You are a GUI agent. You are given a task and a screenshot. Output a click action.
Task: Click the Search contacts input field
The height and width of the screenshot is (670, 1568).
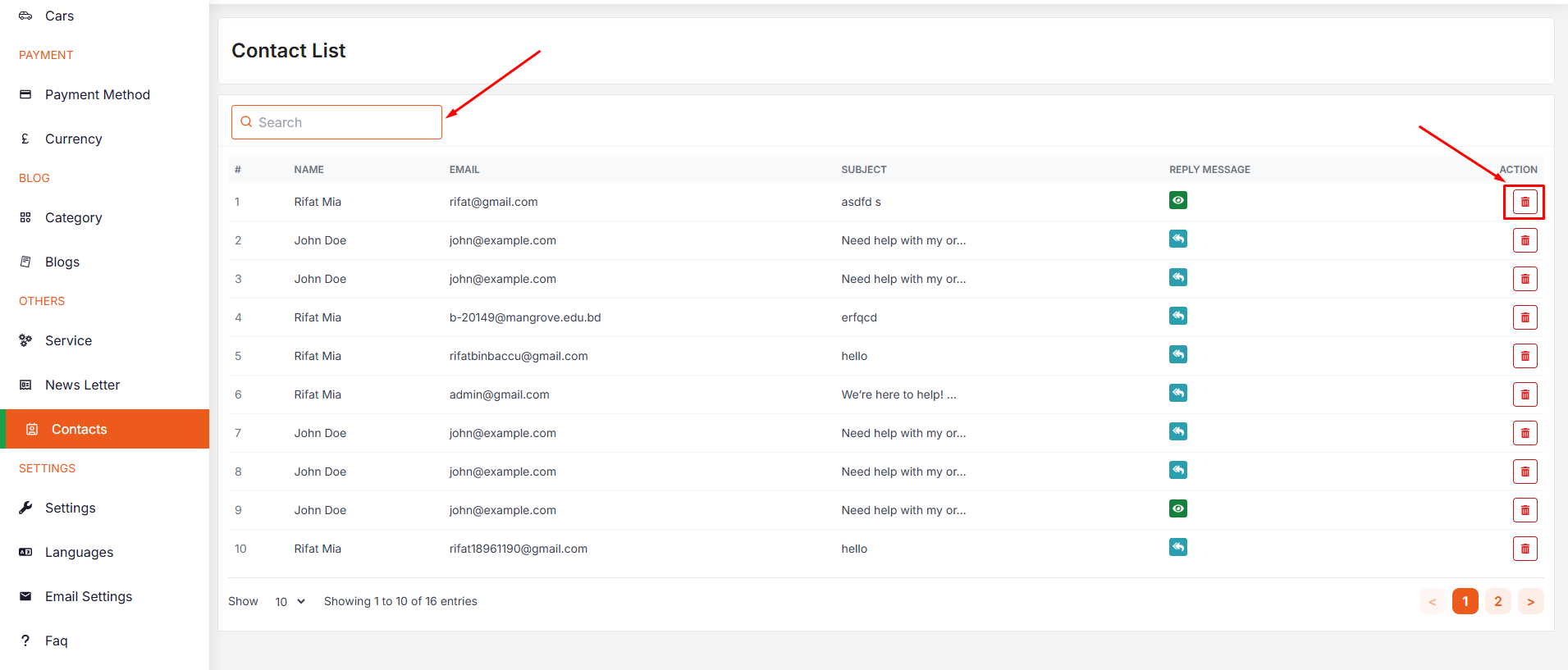pyautogui.click(x=346, y=122)
